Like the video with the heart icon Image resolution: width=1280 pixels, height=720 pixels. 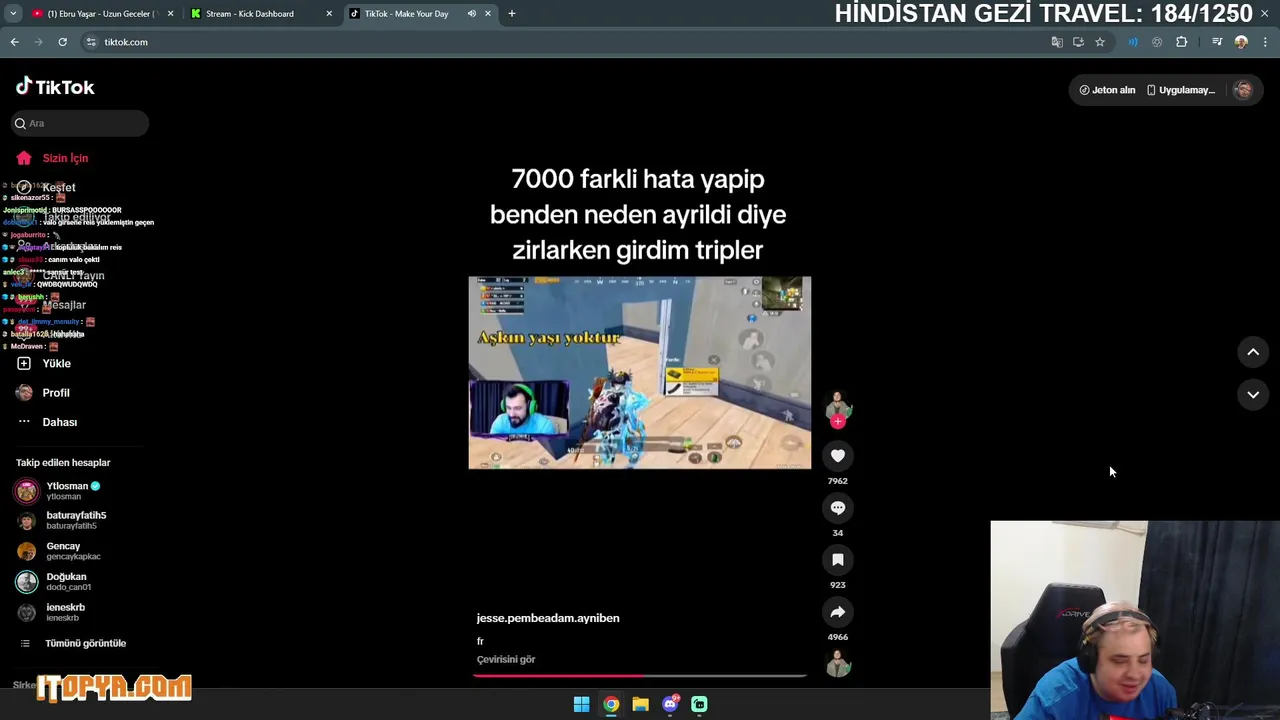[x=838, y=456]
